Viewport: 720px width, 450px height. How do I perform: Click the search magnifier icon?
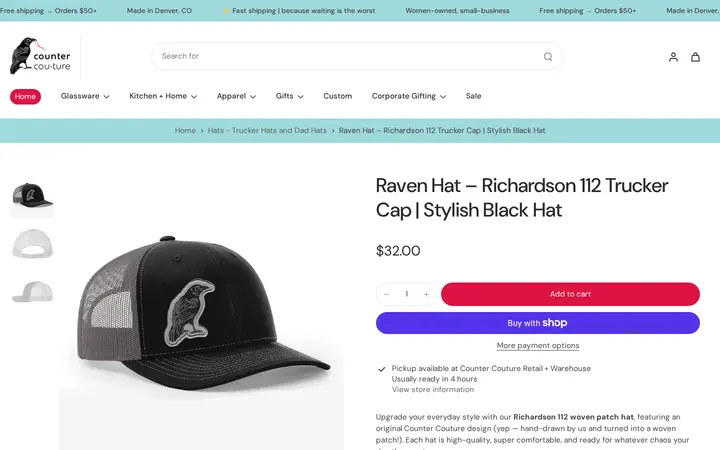(548, 56)
